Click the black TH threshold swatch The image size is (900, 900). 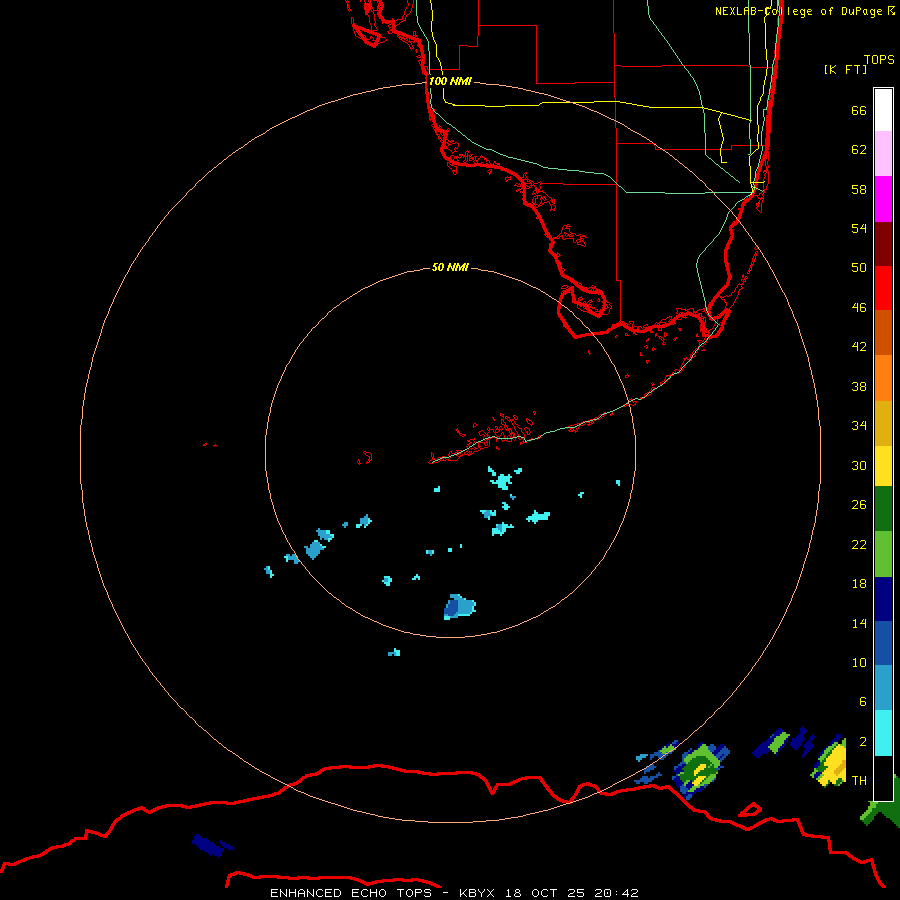(x=883, y=777)
